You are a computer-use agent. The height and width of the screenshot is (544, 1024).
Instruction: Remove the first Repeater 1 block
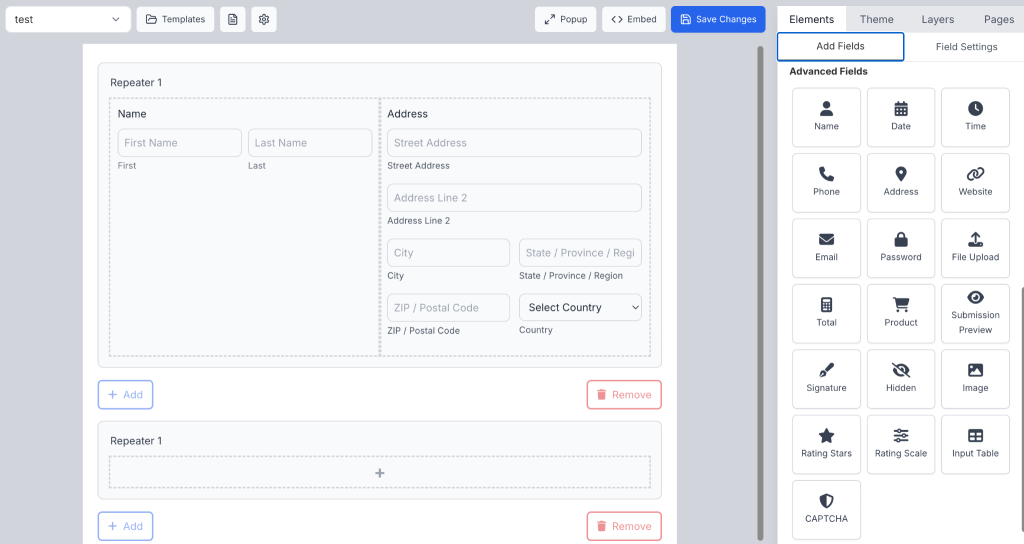623,395
